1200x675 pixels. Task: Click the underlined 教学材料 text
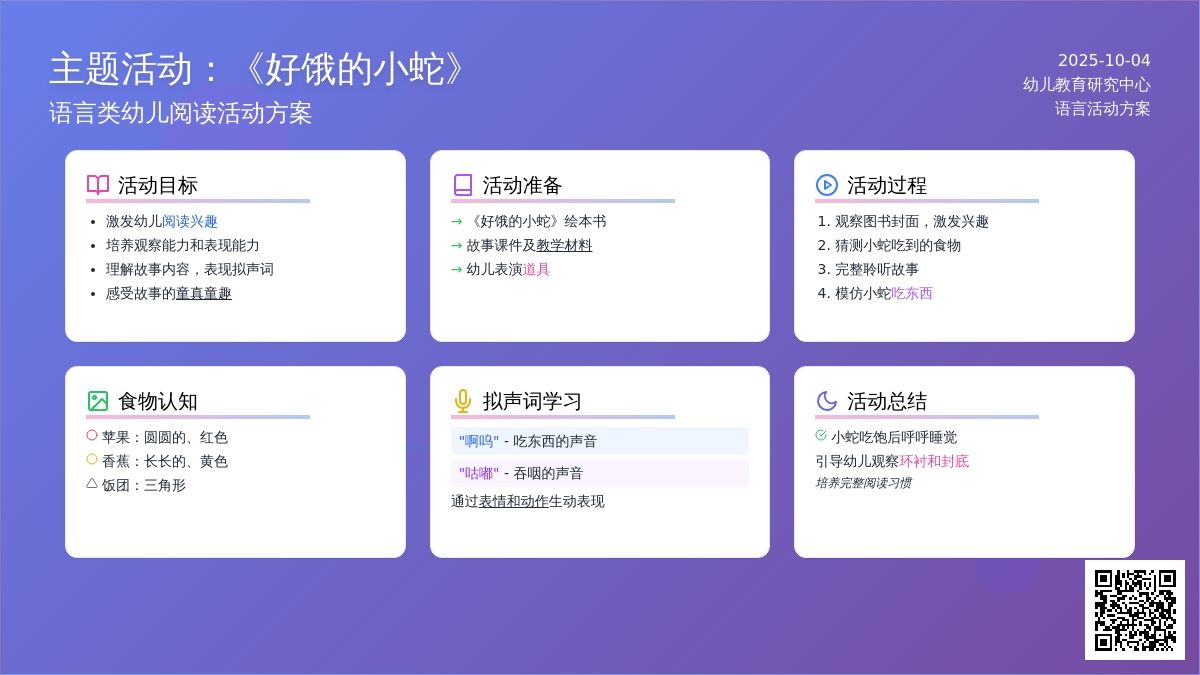click(564, 246)
